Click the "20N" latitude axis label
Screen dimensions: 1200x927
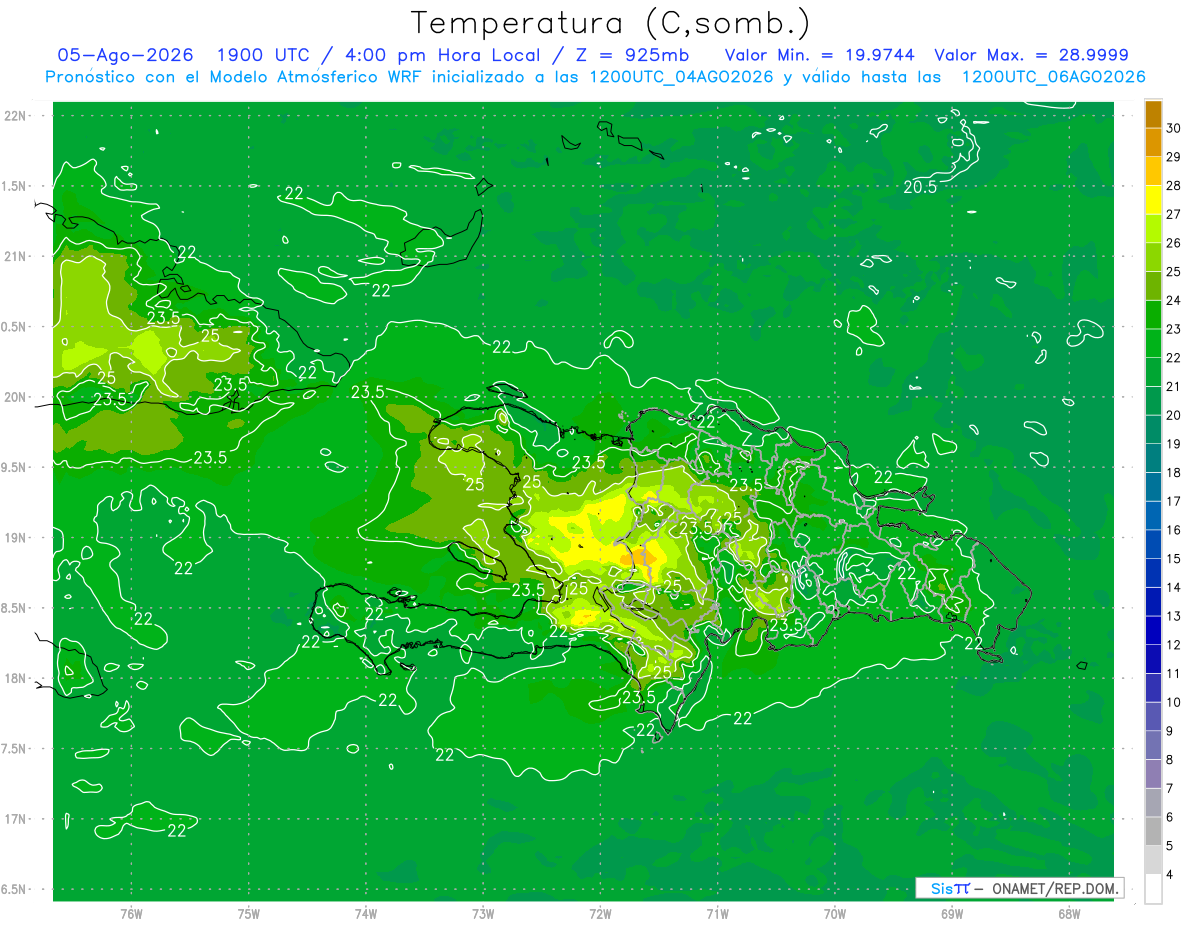click(x=15, y=397)
